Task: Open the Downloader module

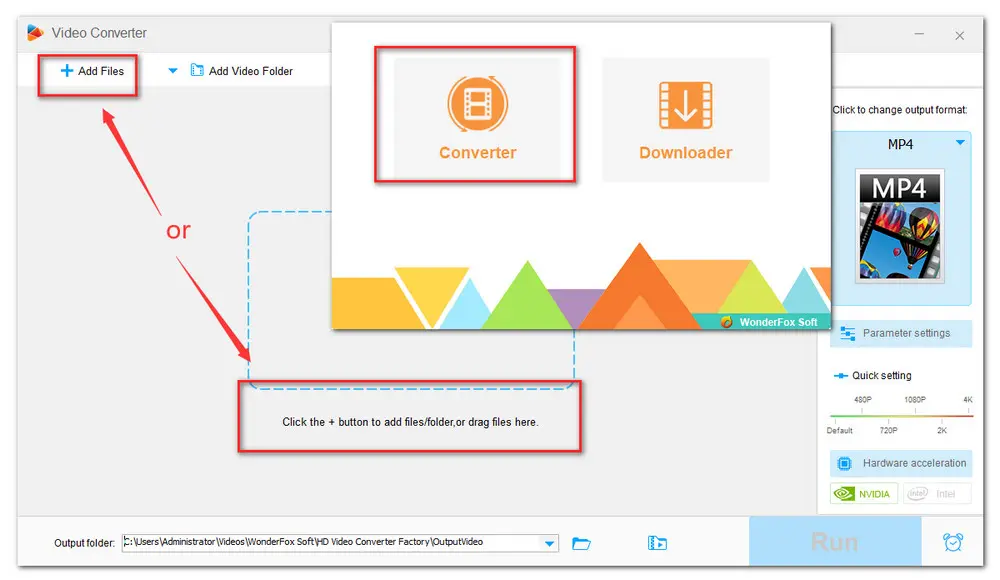Action: 686,119
